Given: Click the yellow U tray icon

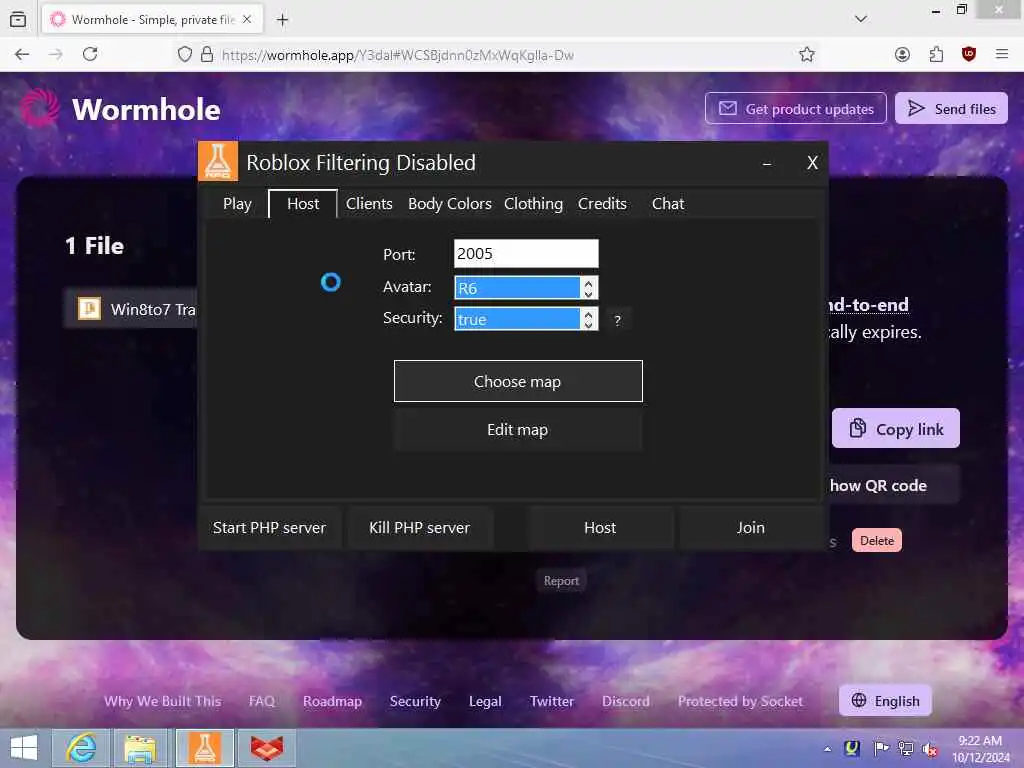Looking at the screenshot, I should pyautogui.click(x=852, y=748).
